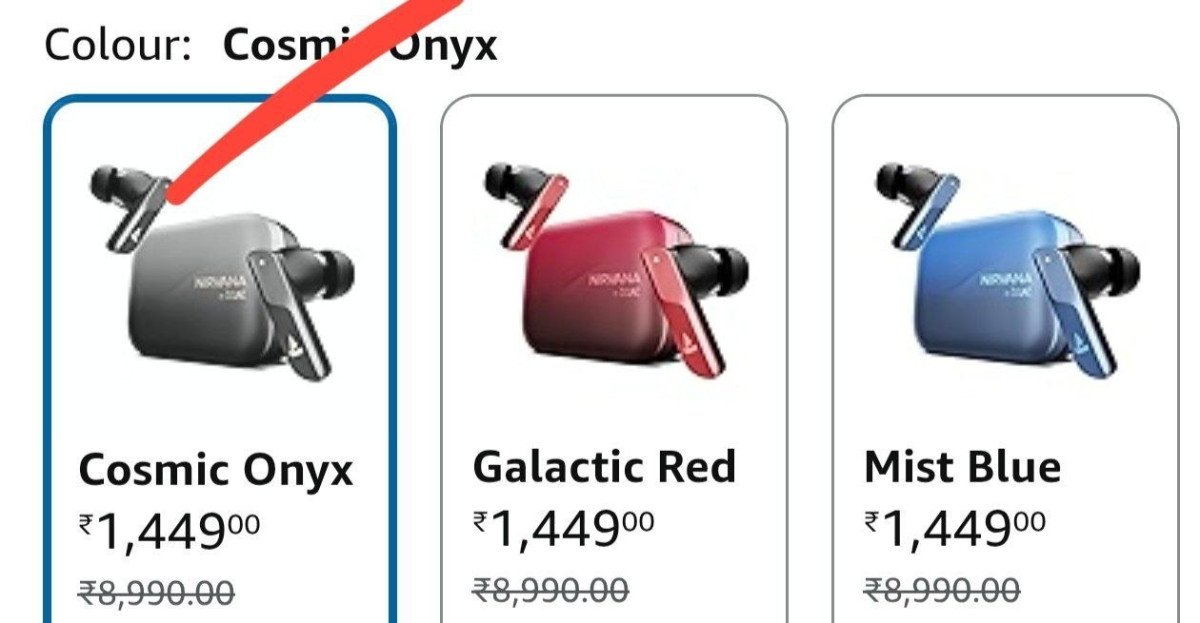Screen dimensions: 1200x623
Task: Pick the Mist Blue colour variant
Action: point(1006,360)
